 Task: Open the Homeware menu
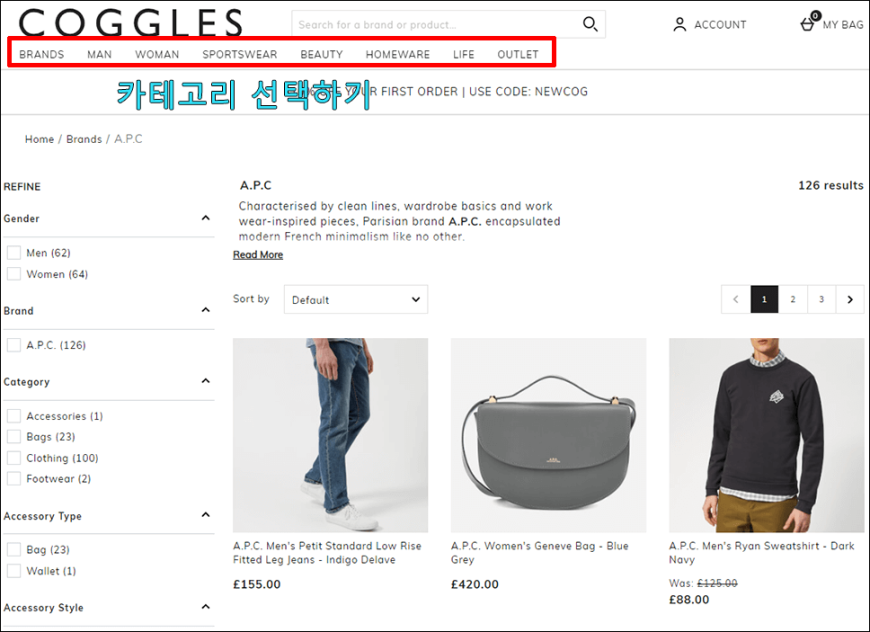point(398,54)
